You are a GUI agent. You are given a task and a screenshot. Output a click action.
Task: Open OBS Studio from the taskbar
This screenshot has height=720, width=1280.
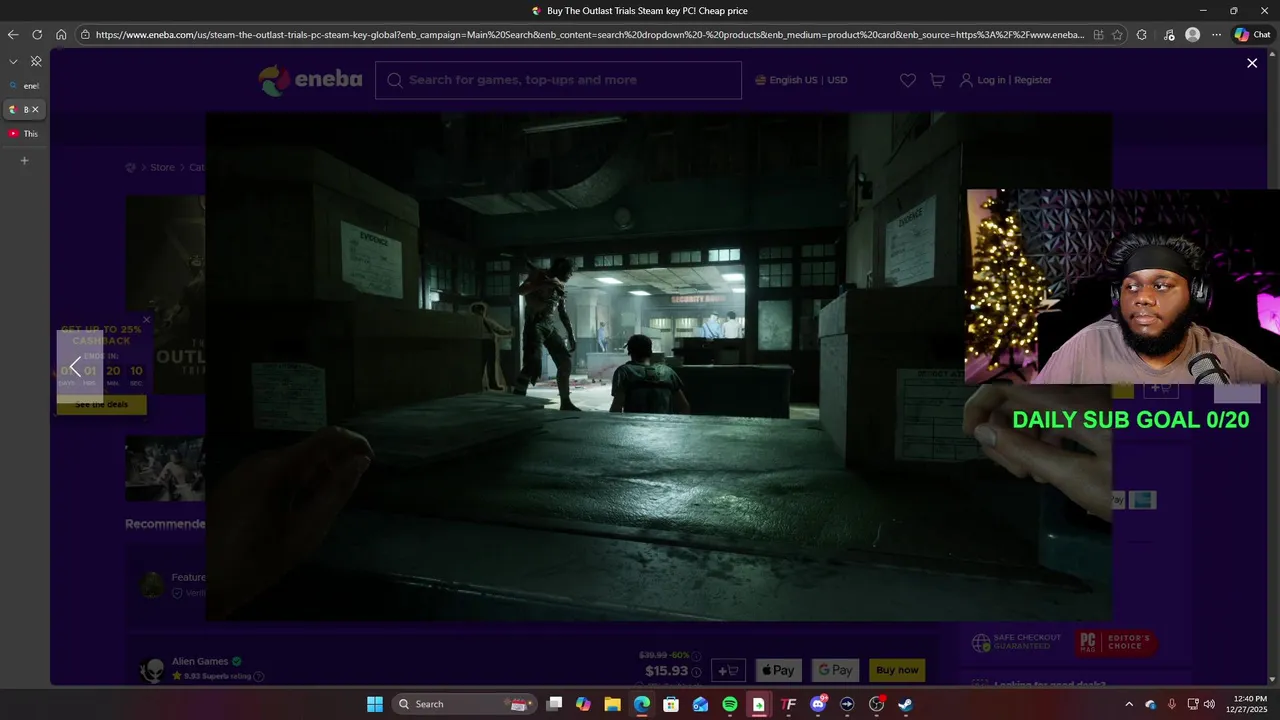[x=877, y=704]
